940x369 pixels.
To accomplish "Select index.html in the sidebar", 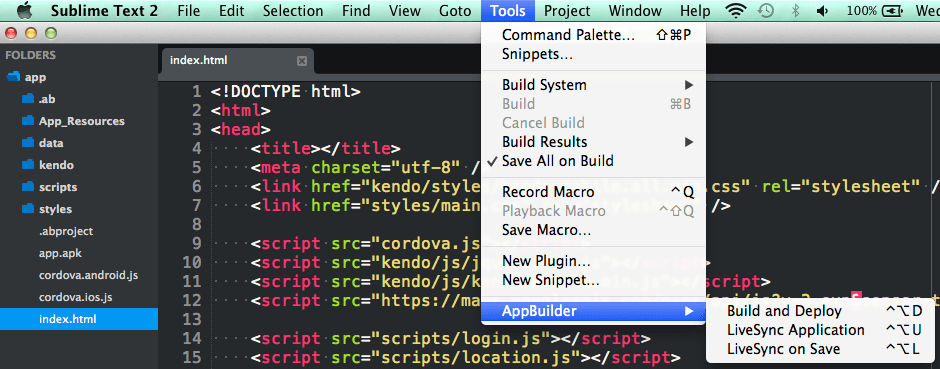I will 79,319.
